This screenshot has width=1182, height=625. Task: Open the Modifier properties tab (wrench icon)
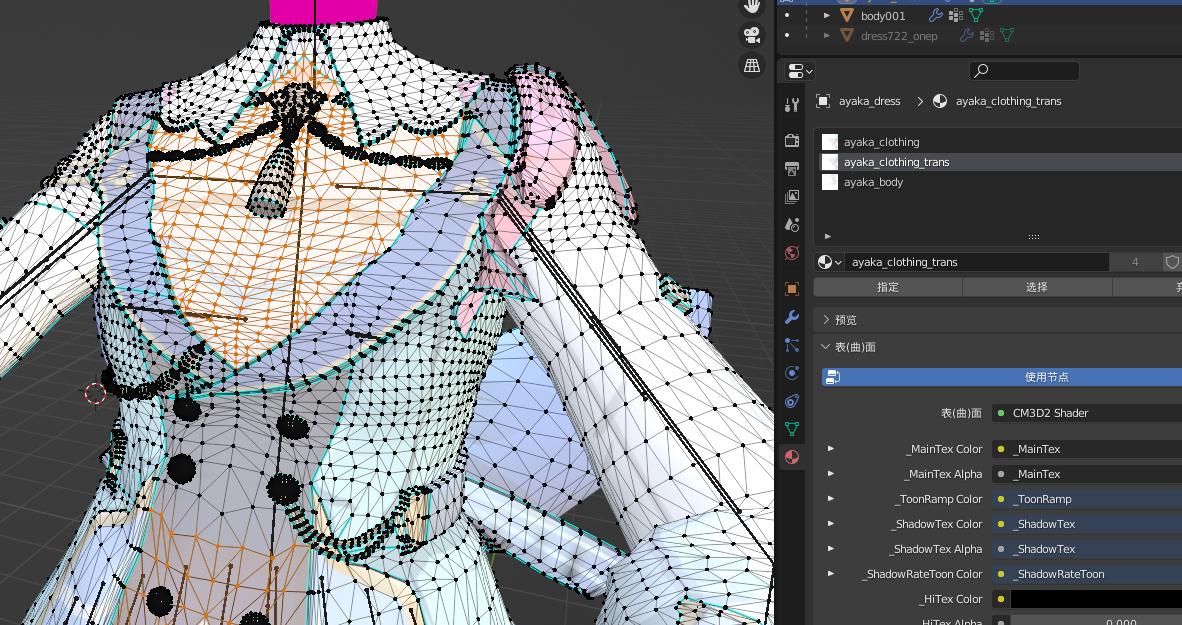791,317
